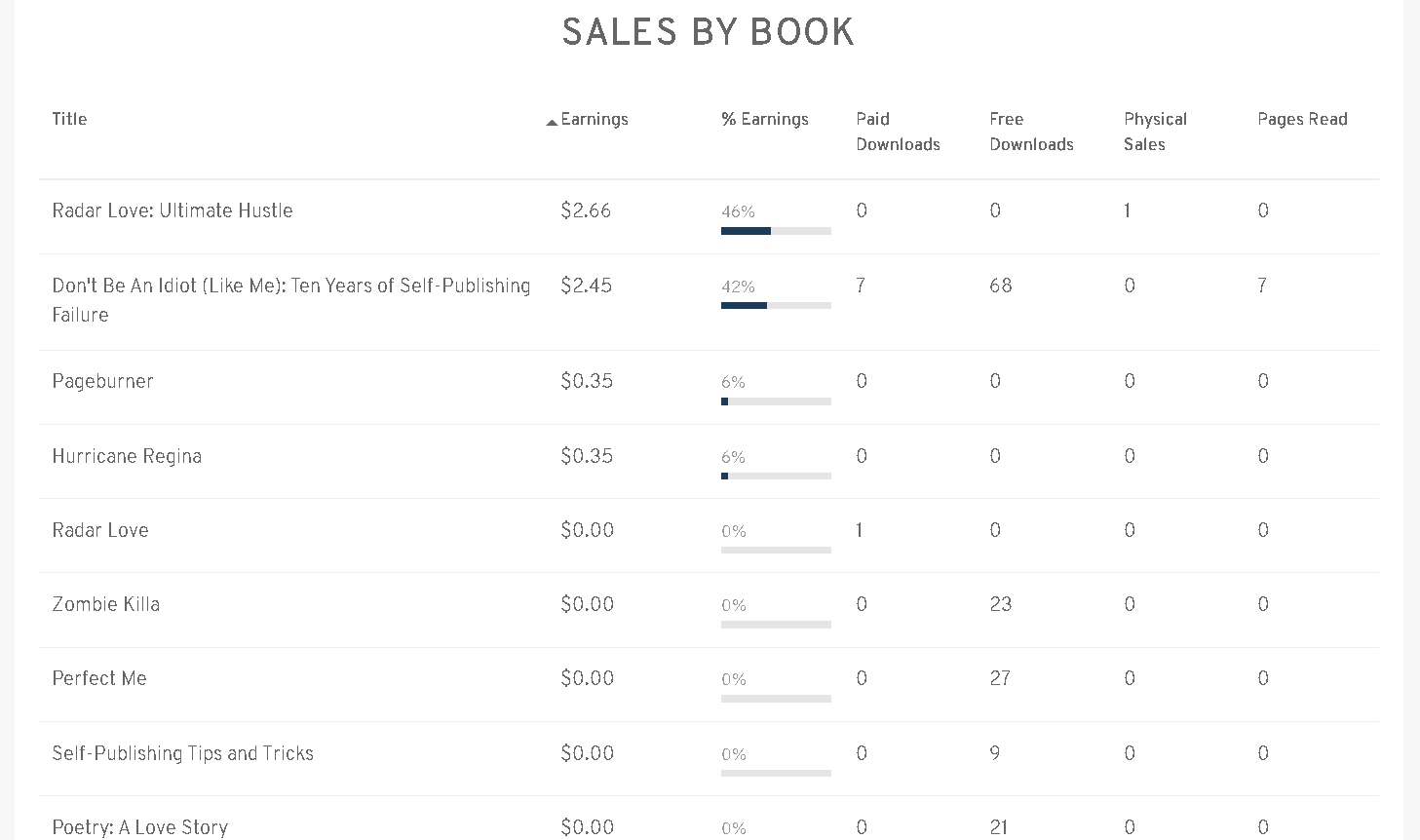Open Self-Publishing Tips and Tricks
Viewport: 1420px width, 840px height.
coord(183,753)
